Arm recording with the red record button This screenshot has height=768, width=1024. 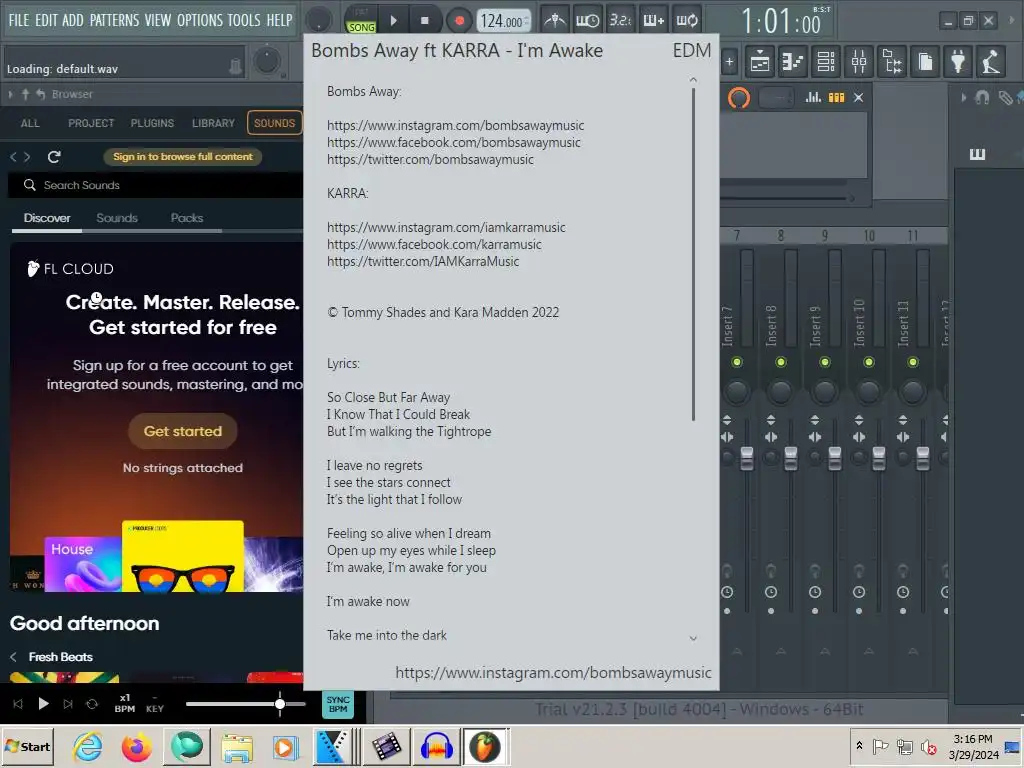[459, 21]
